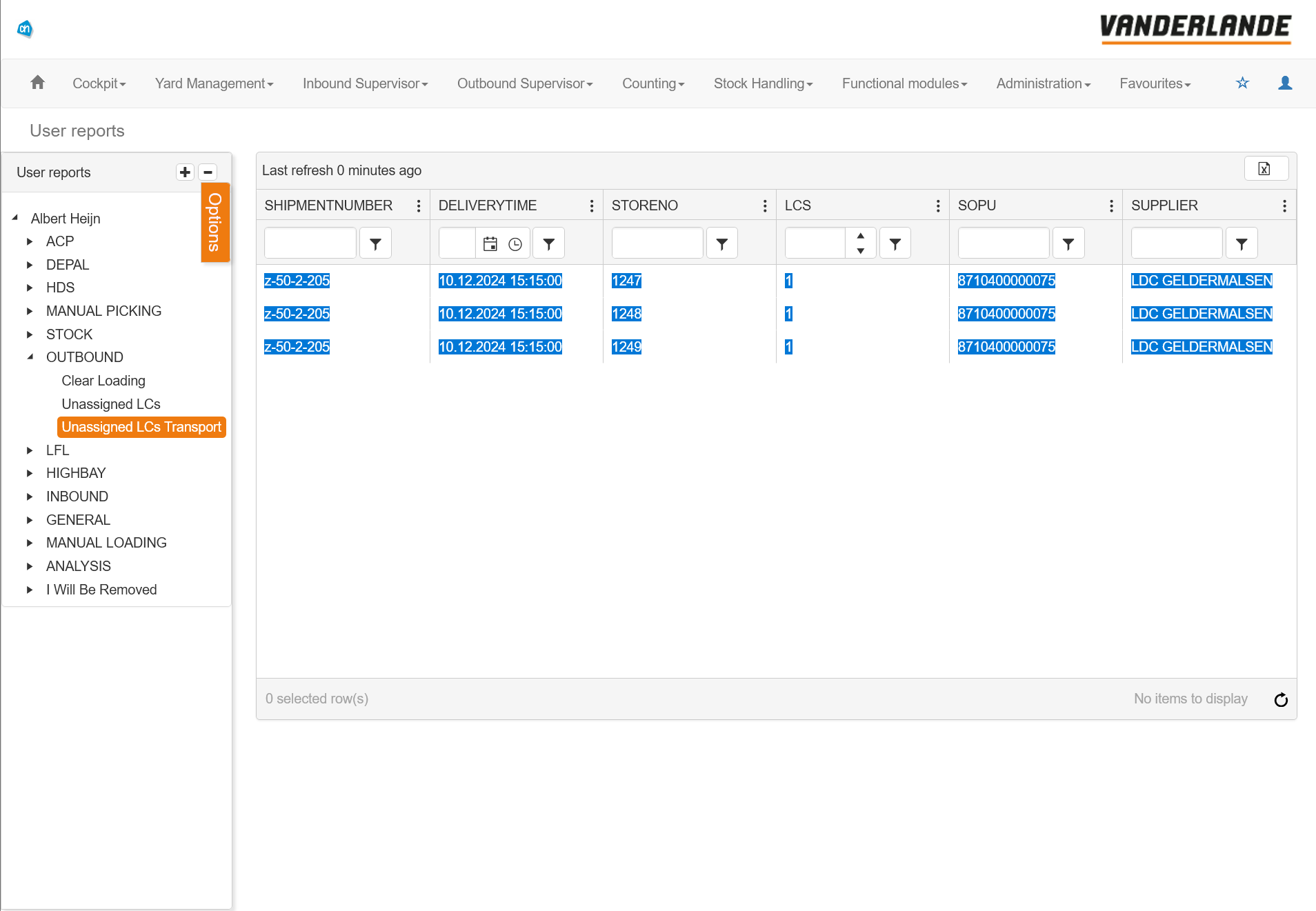Select the Clear Loading report
This screenshot has height=911, width=1316.
[x=103, y=381]
